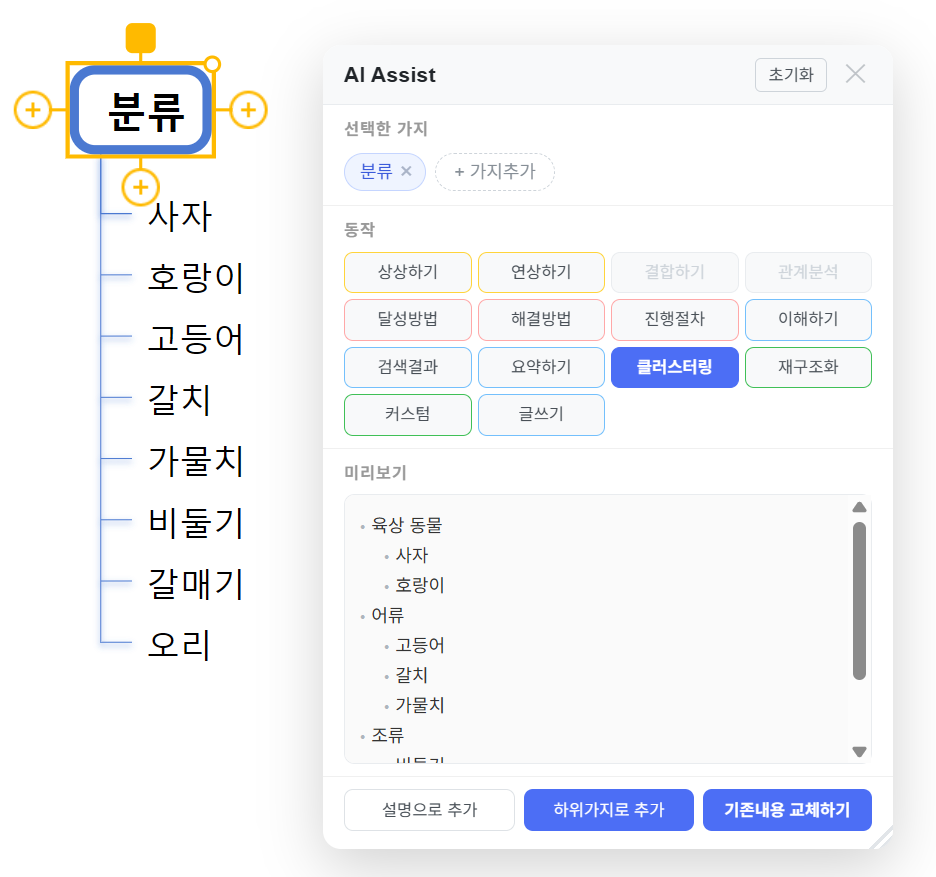Image resolution: width=936 pixels, height=877 pixels.
Task: Close the AI Assist panel with the X icon
Action: coord(856,74)
